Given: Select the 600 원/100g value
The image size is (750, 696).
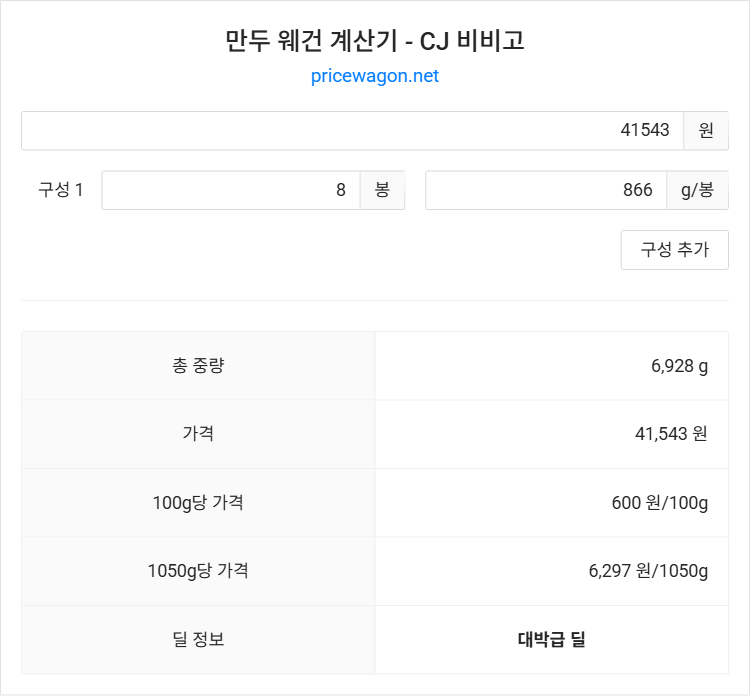Looking at the screenshot, I should [x=659, y=502].
